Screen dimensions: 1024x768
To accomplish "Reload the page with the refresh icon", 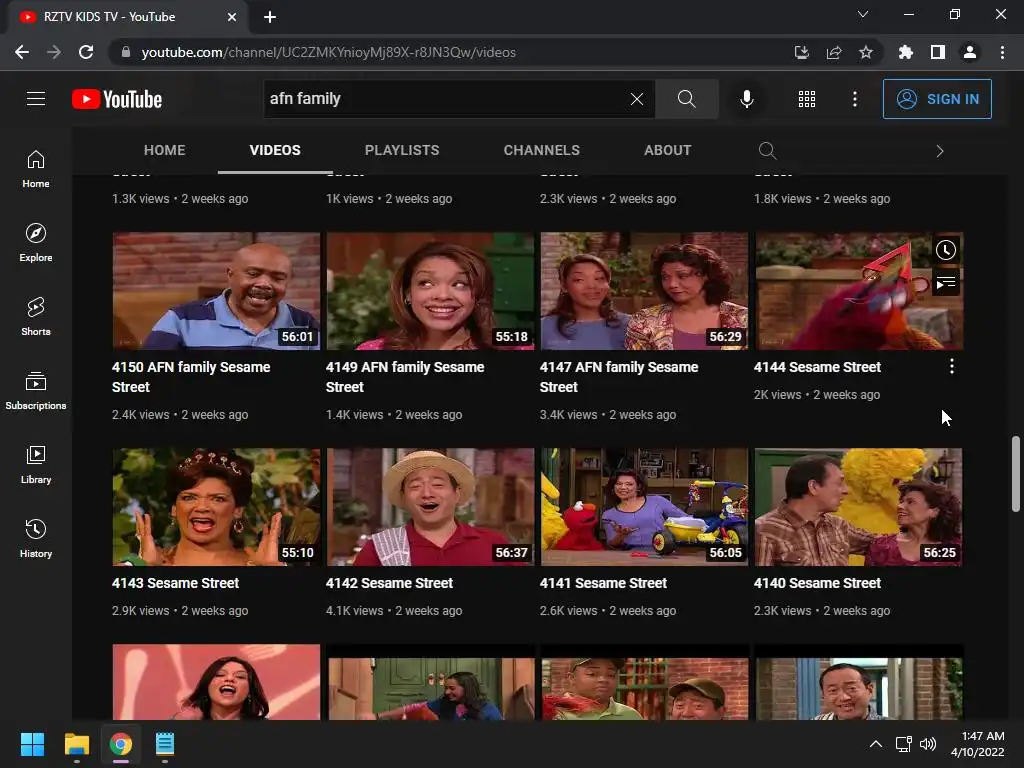I will (x=86, y=52).
